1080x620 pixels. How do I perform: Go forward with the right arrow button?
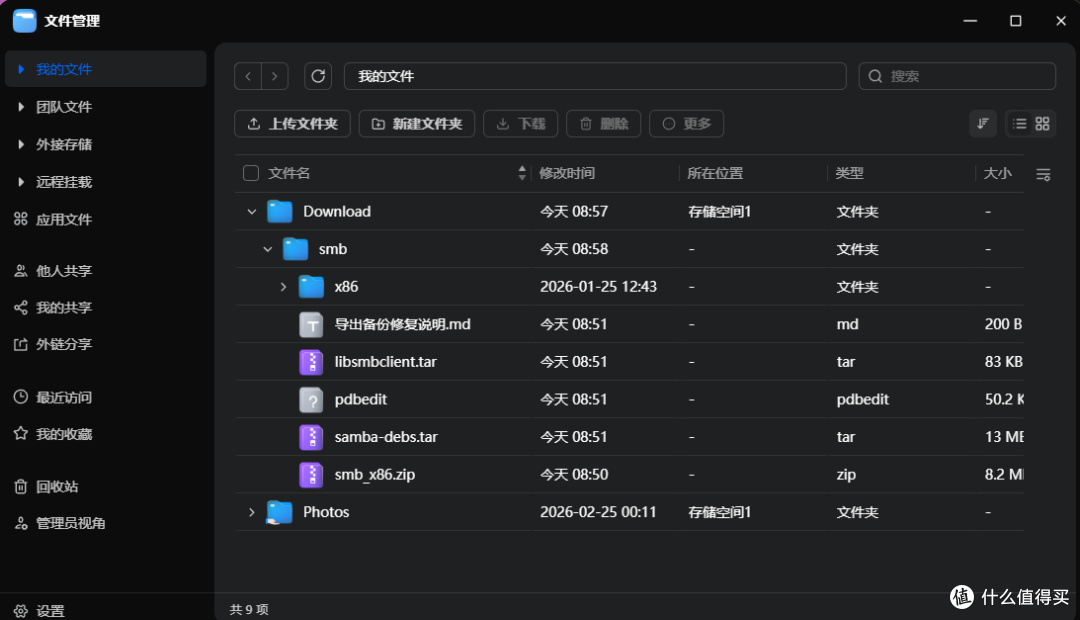[275, 76]
